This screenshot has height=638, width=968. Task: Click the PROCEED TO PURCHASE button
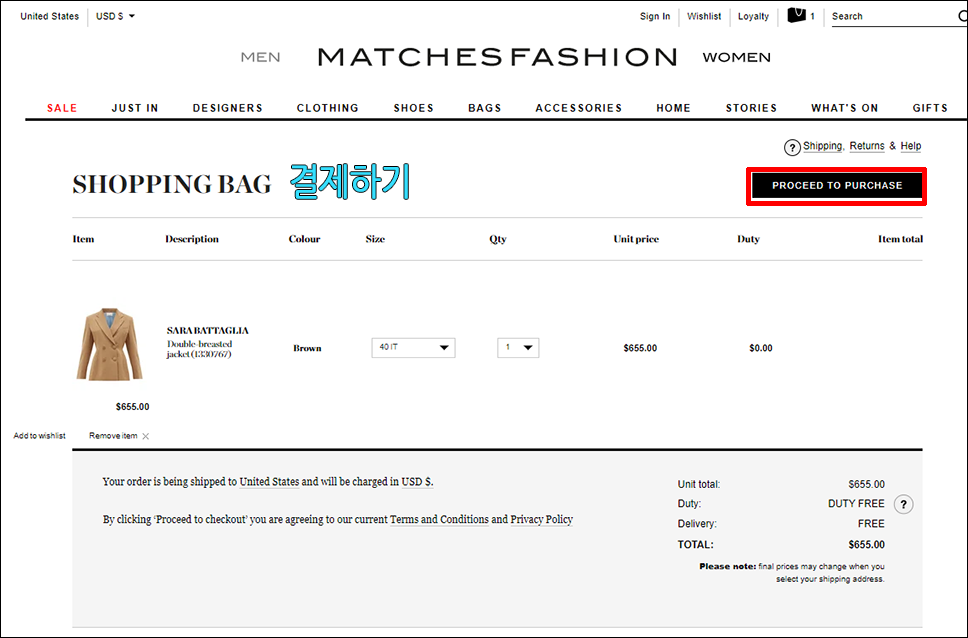[x=837, y=185]
